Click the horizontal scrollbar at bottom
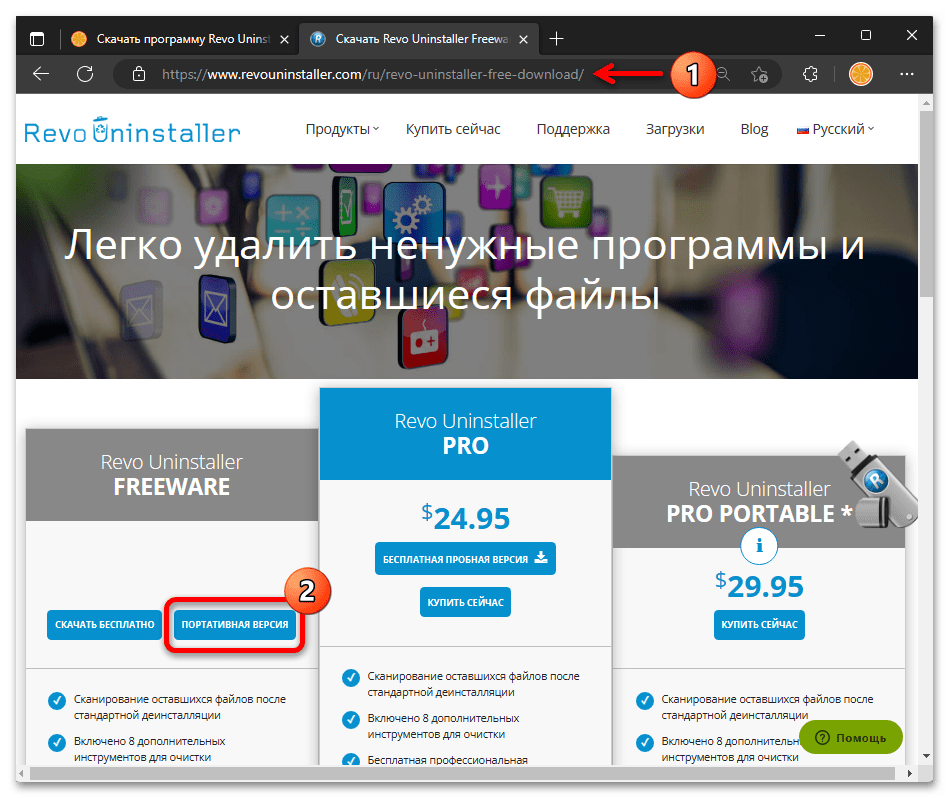 click(463, 773)
